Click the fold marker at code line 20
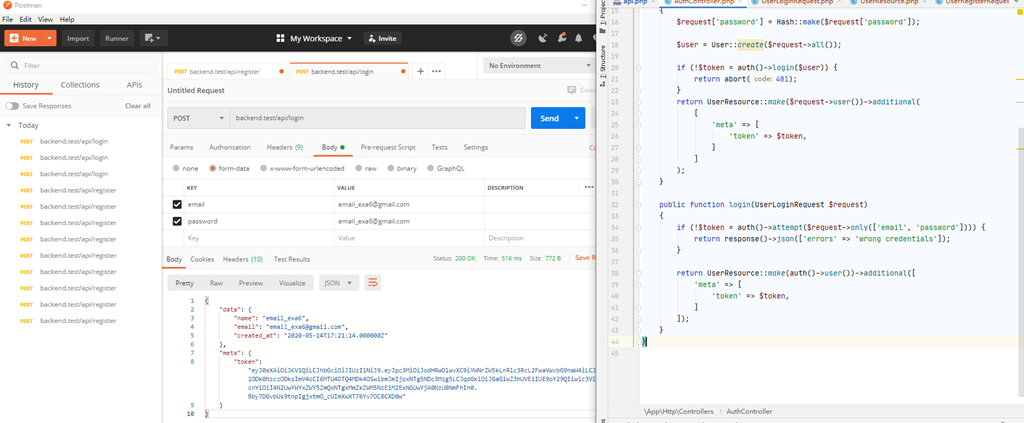Viewport: 1024px width, 423px height. (639, 67)
